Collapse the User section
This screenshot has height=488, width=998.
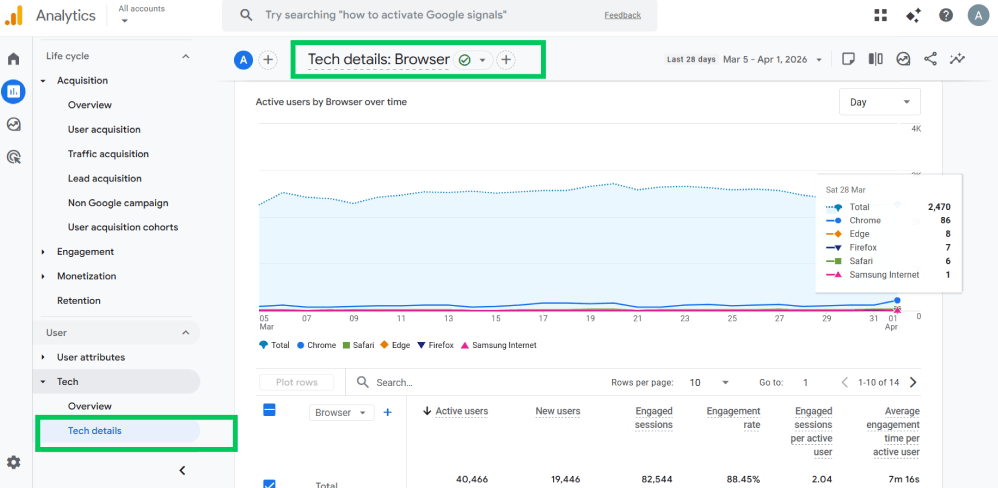point(185,332)
